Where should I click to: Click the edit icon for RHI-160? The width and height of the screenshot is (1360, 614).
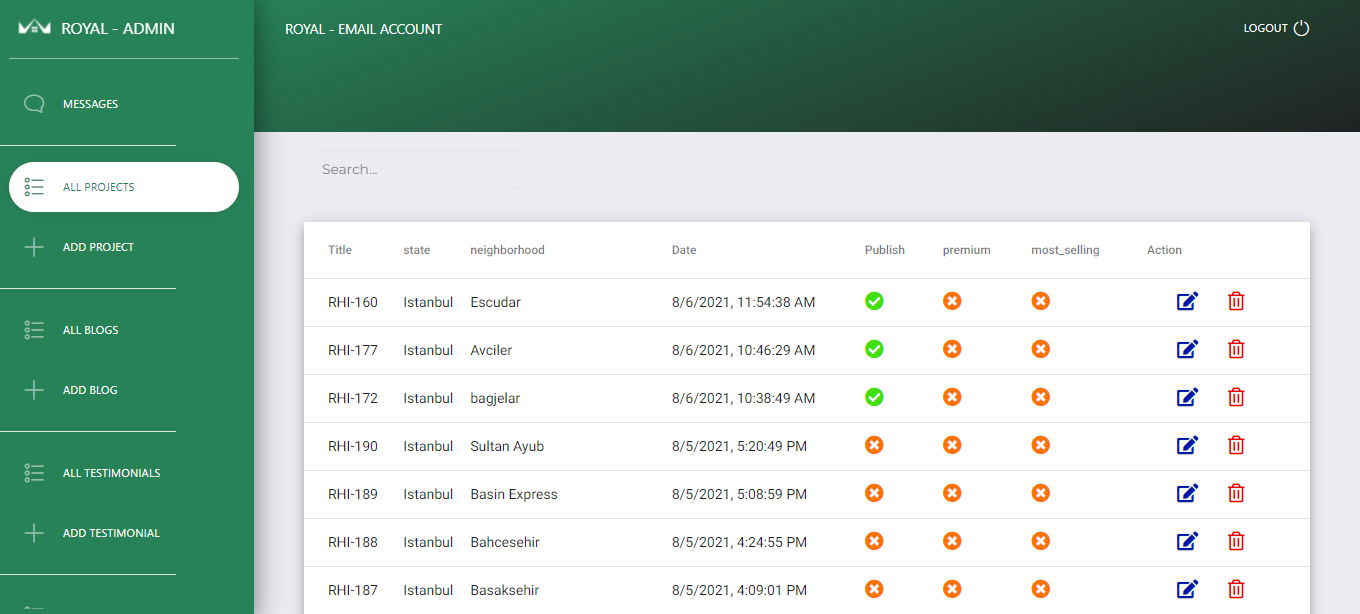[1187, 301]
